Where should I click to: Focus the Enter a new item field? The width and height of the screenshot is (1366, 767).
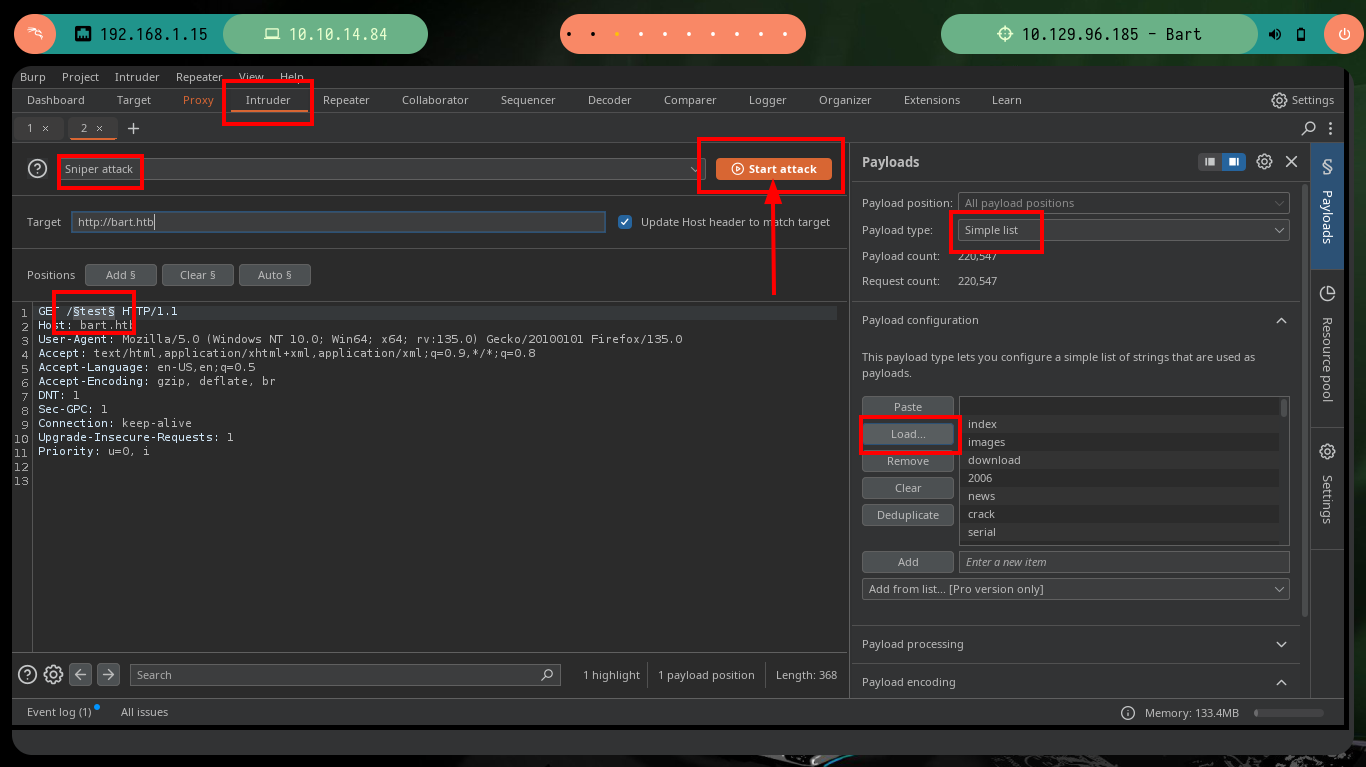tap(1124, 562)
